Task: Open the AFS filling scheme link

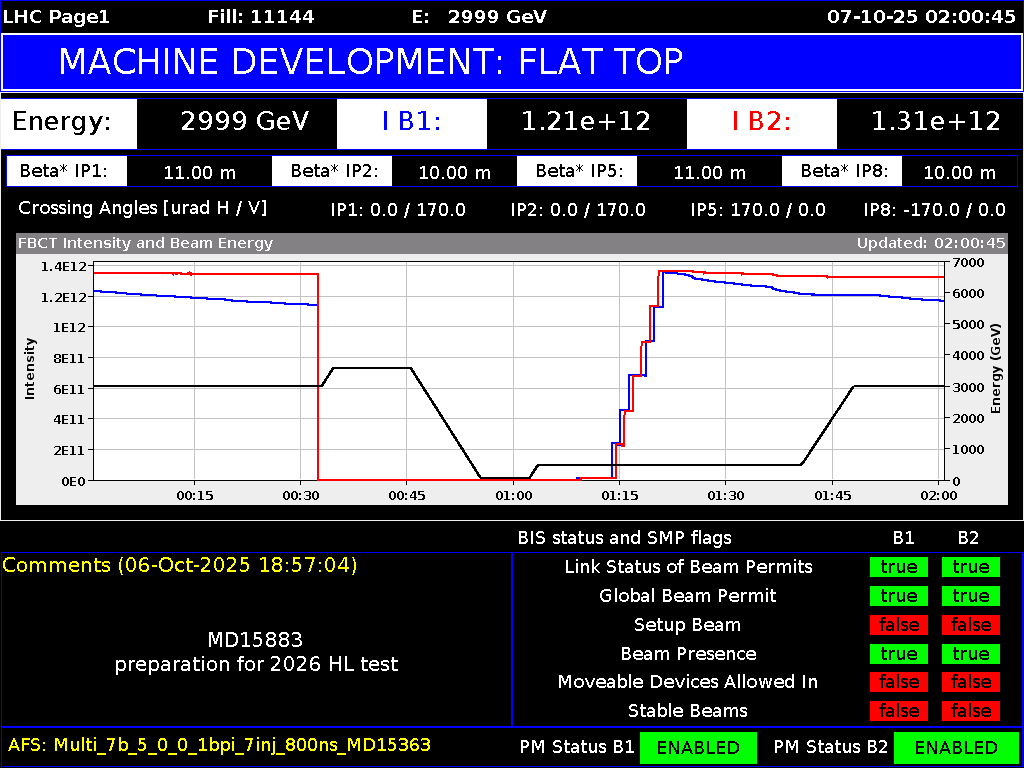Action: click(218, 744)
